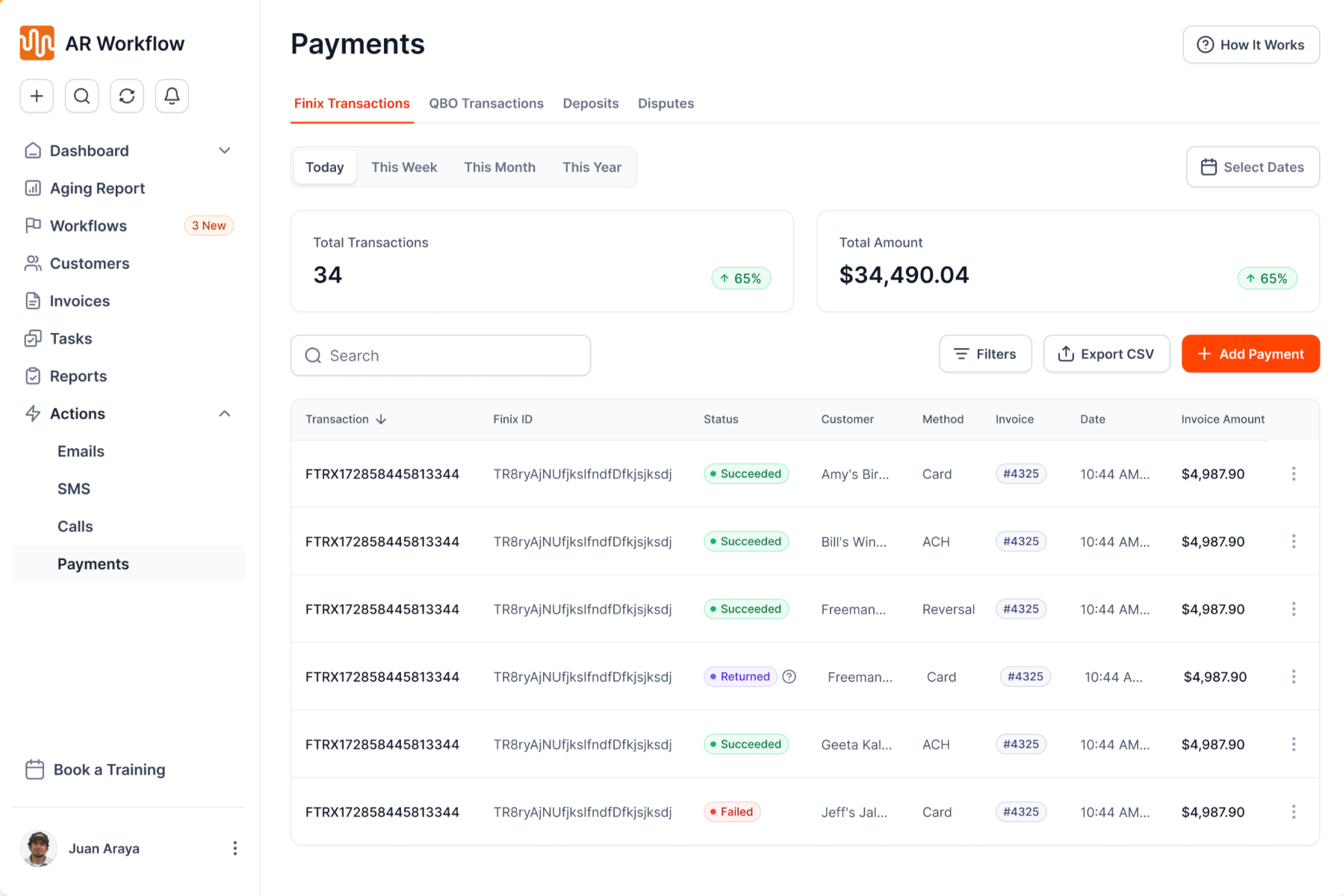1343x896 pixels.
Task: Click Book a Training link
Action: pos(96,770)
